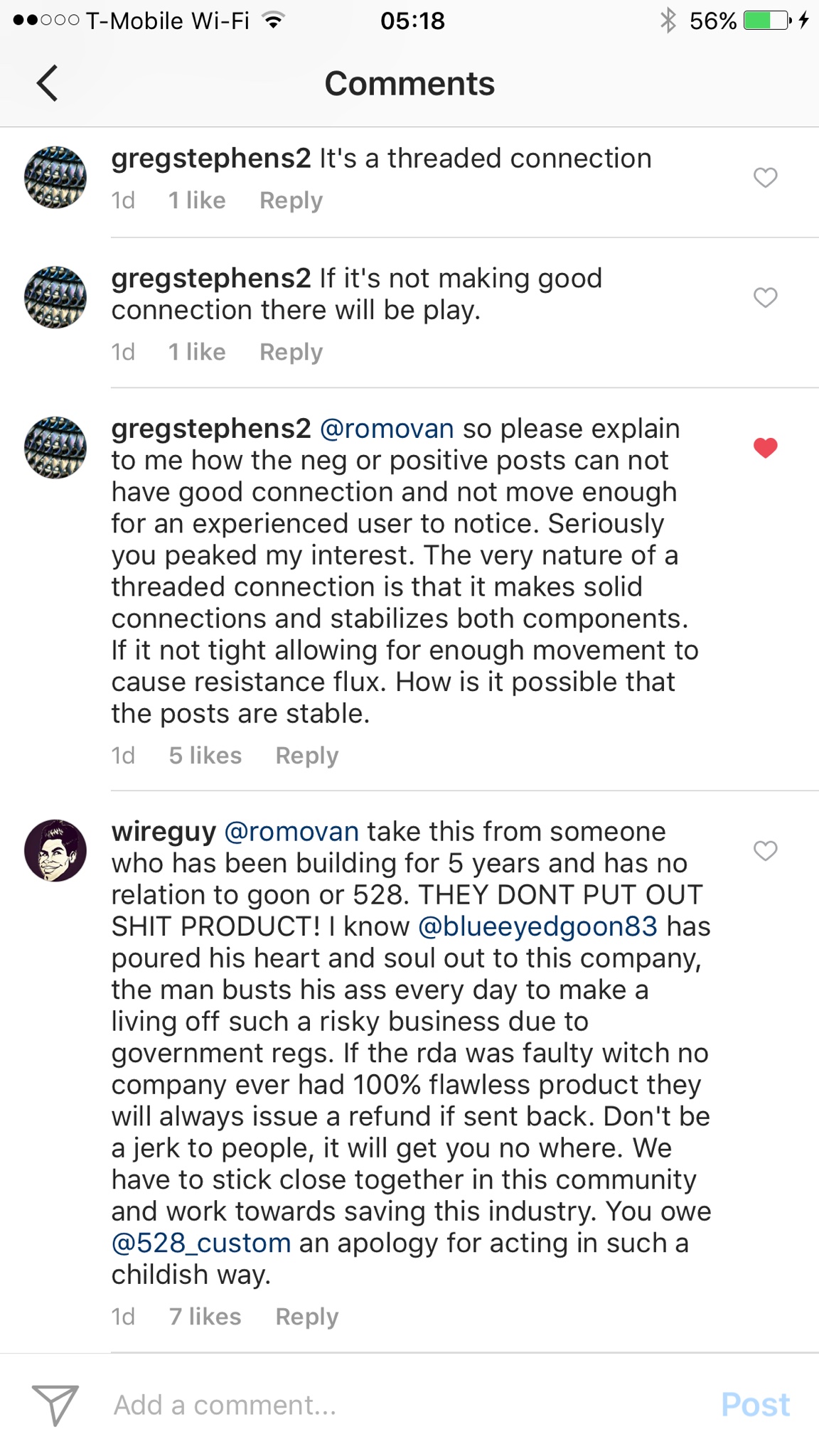Open the @blueeyedgoon83 mention link
The image size is (819, 1456).
[537, 926]
